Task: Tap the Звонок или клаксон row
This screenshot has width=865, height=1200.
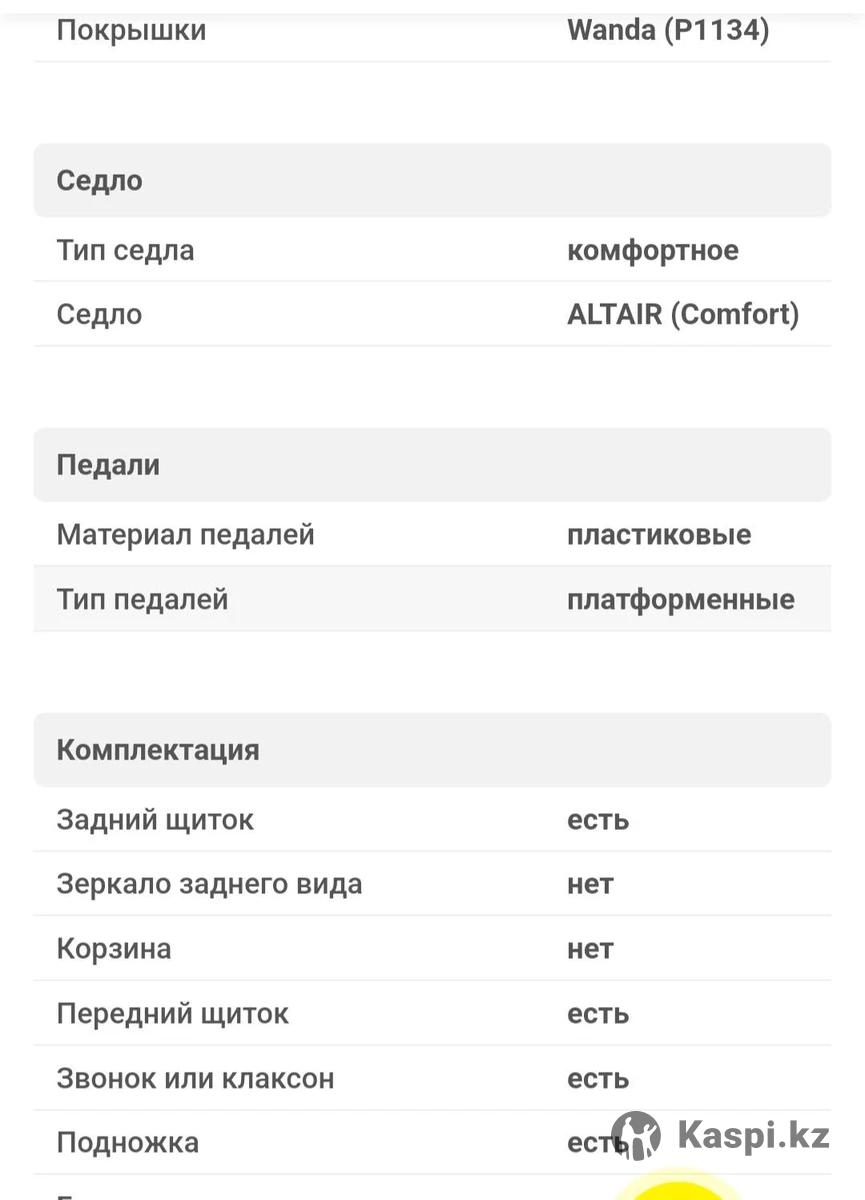Action: pos(432,1078)
